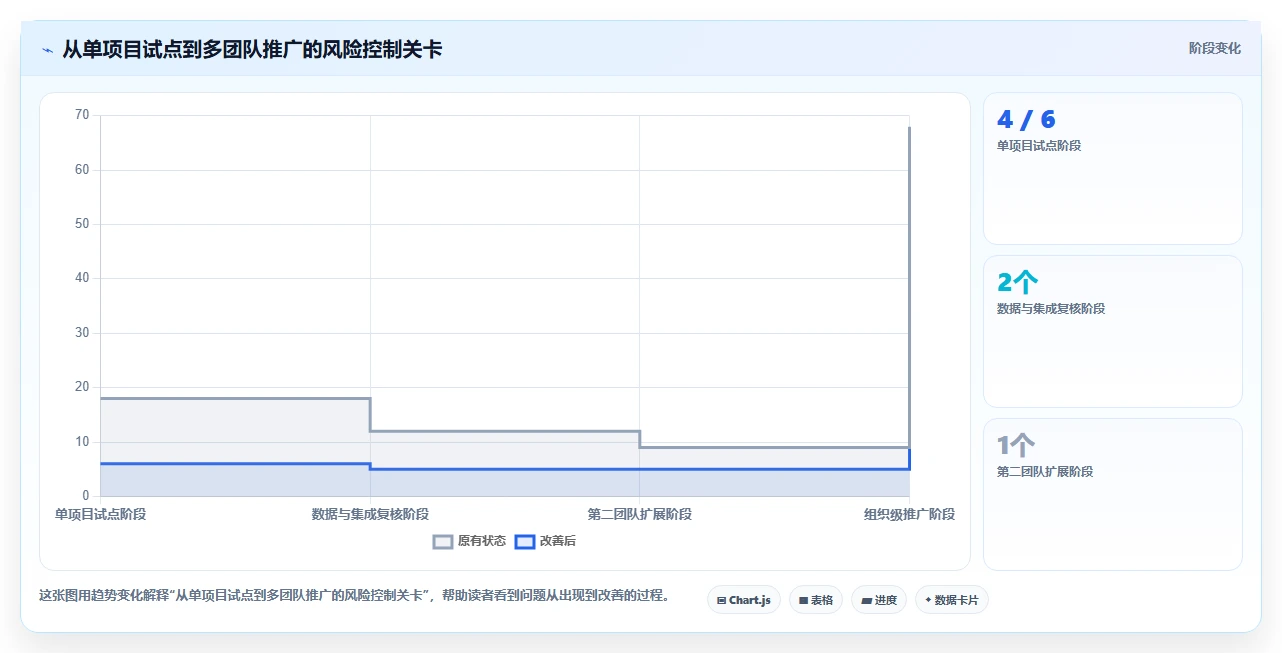This screenshot has width=1282, height=653.
Task: Click the 第二团队扩展阶段 x-axis label
Action: click(x=639, y=514)
